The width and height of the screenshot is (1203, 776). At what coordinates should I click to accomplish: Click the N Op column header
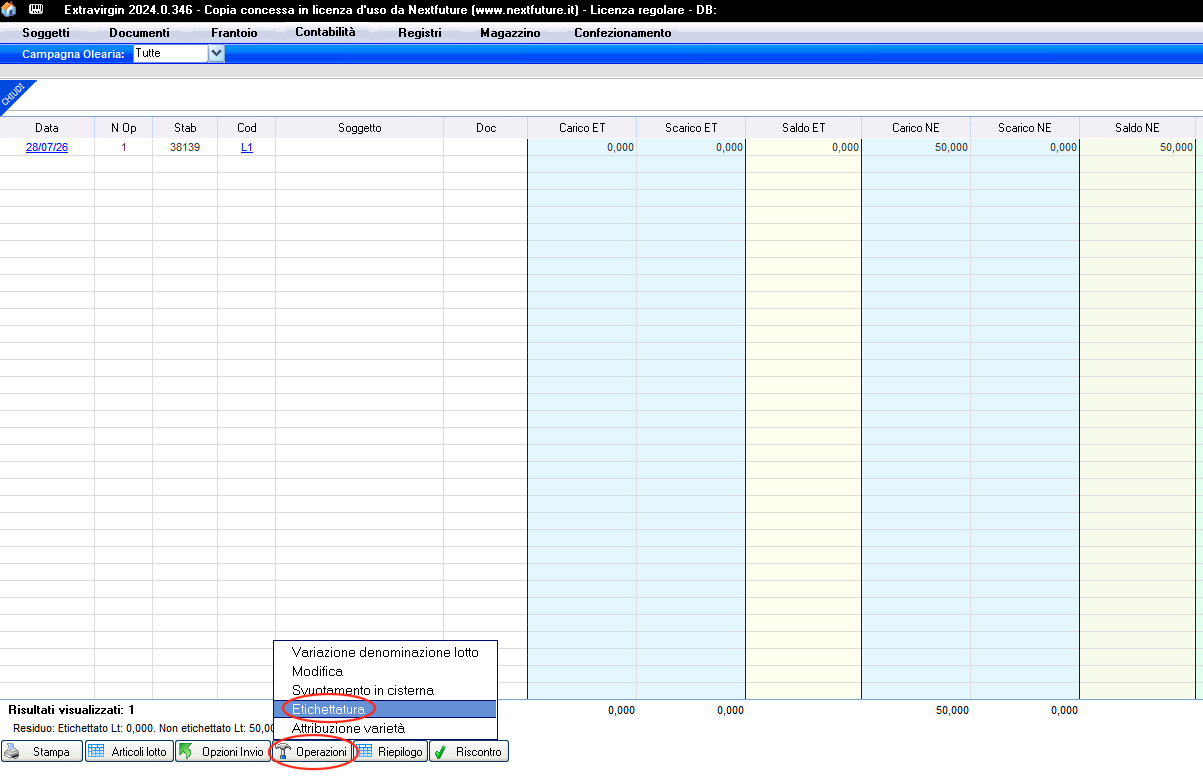(124, 128)
